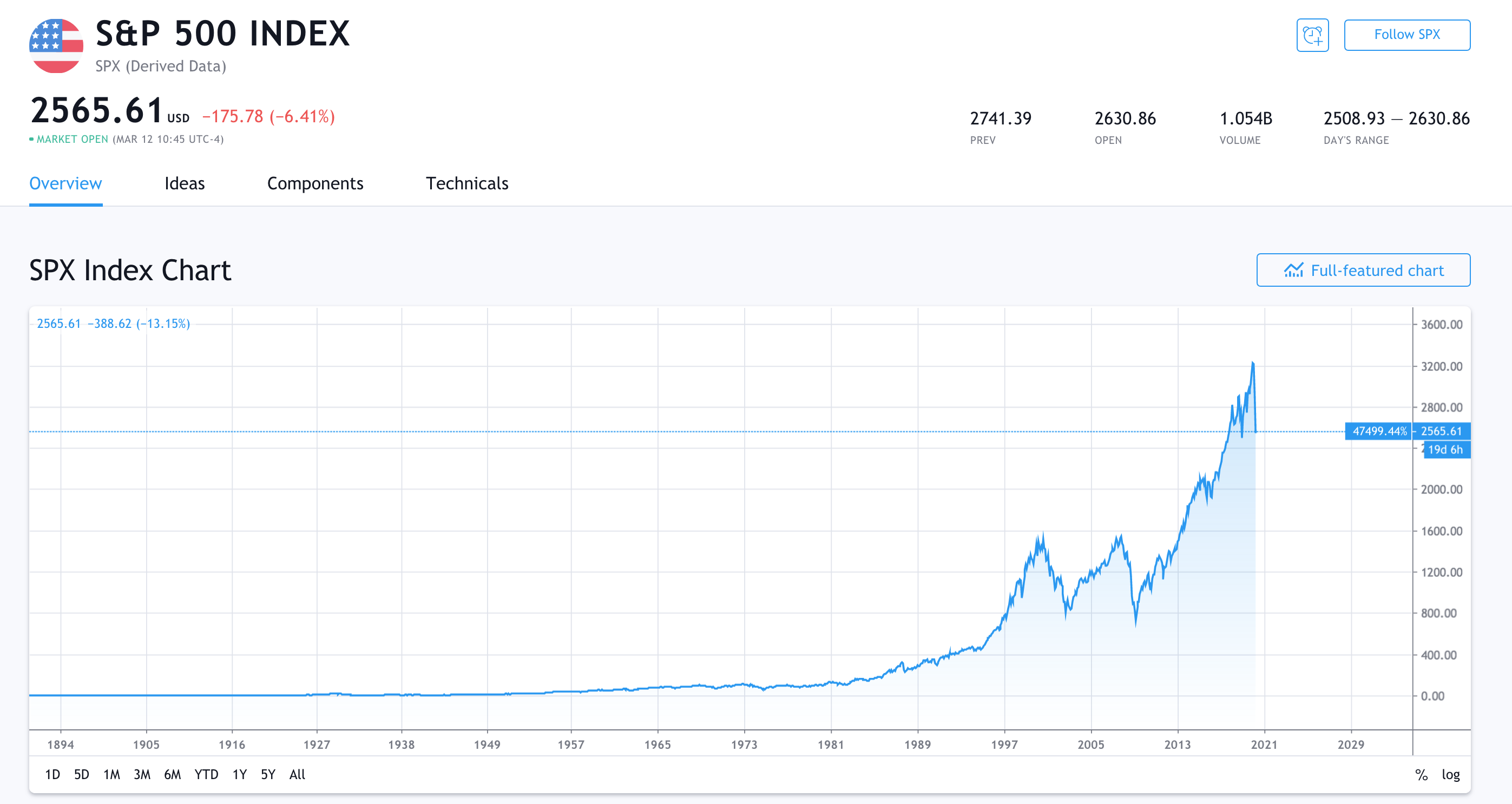The image size is (1512, 804).
Task: Toggle the log scale mode
Action: 1450,774
